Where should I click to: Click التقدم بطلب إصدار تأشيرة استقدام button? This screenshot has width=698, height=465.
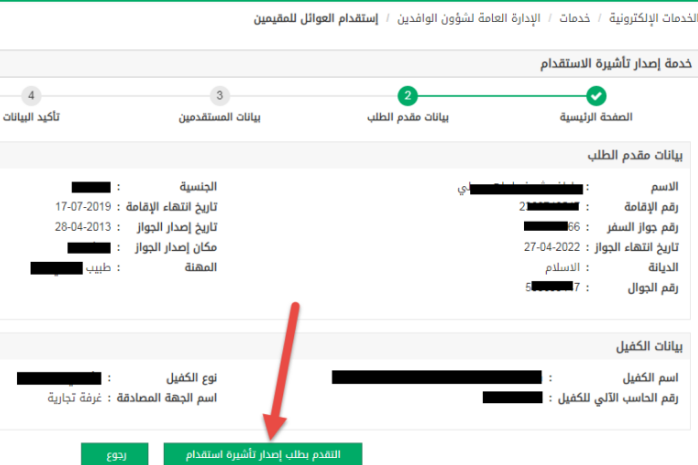pyautogui.click(x=263, y=454)
